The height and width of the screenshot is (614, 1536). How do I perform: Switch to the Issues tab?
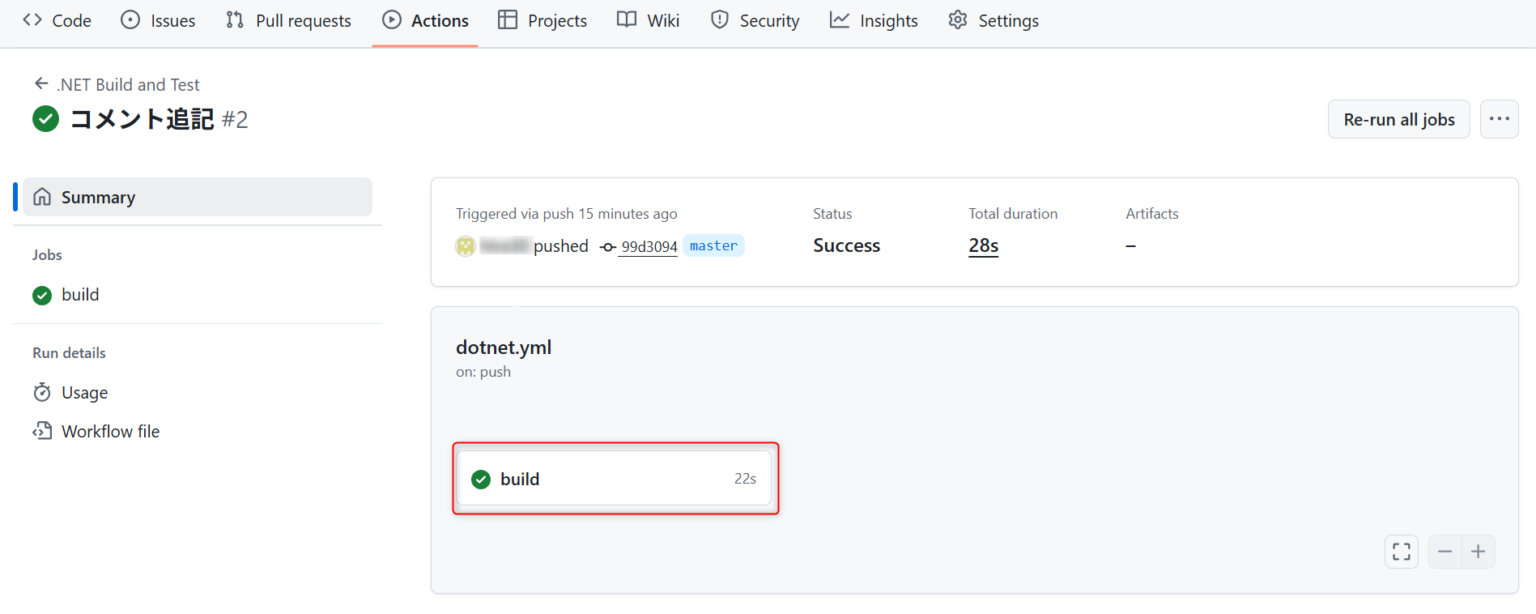tap(158, 20)
